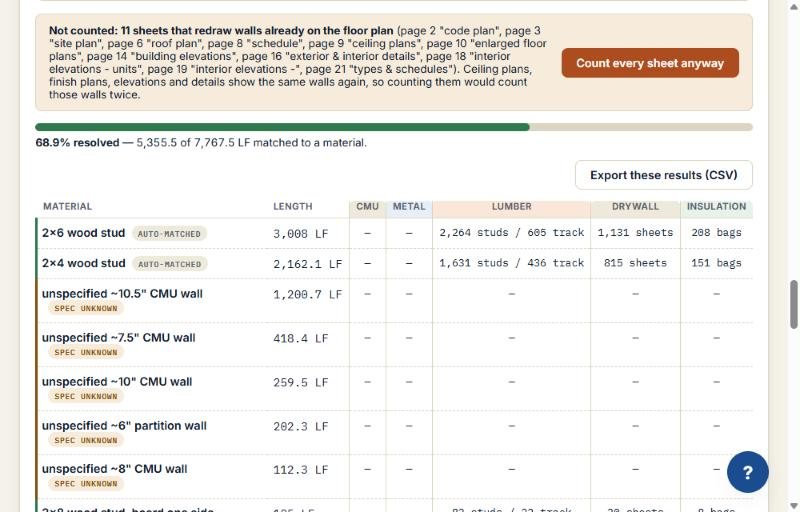This screenshot has width=800, height=512.
Task: Click the 2×6 wood stud row name
Action: [x=83, y=233]
